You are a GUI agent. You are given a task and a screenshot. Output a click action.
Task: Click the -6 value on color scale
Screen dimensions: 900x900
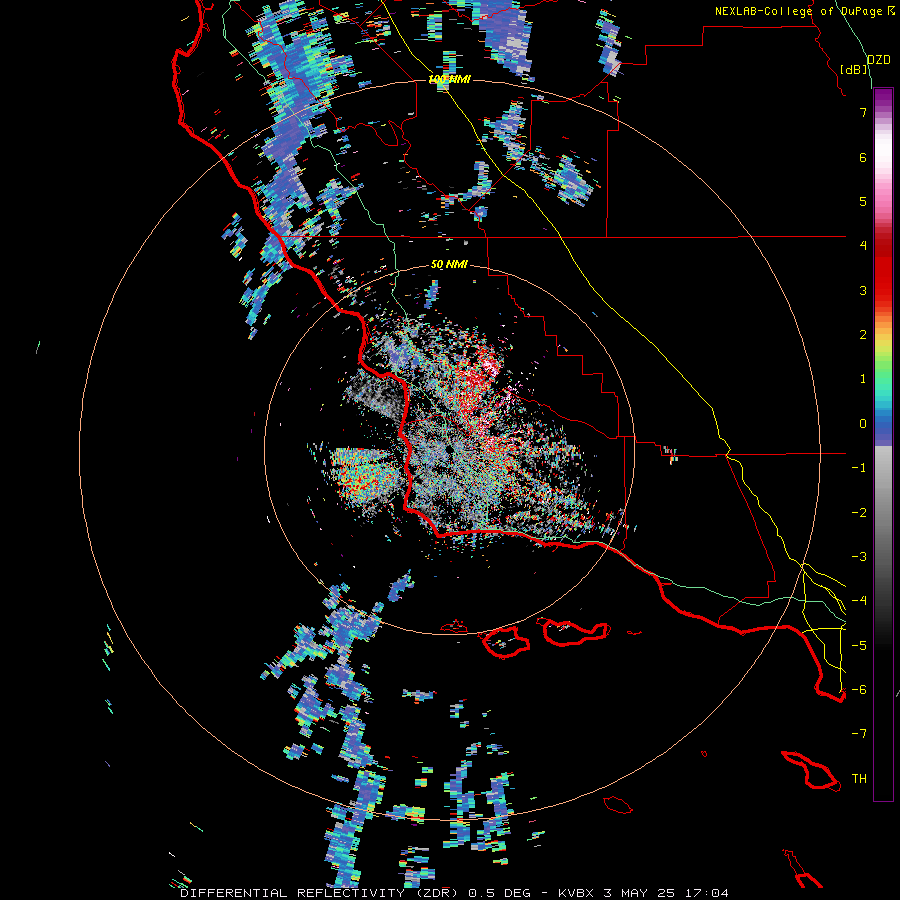coord(859,690)
